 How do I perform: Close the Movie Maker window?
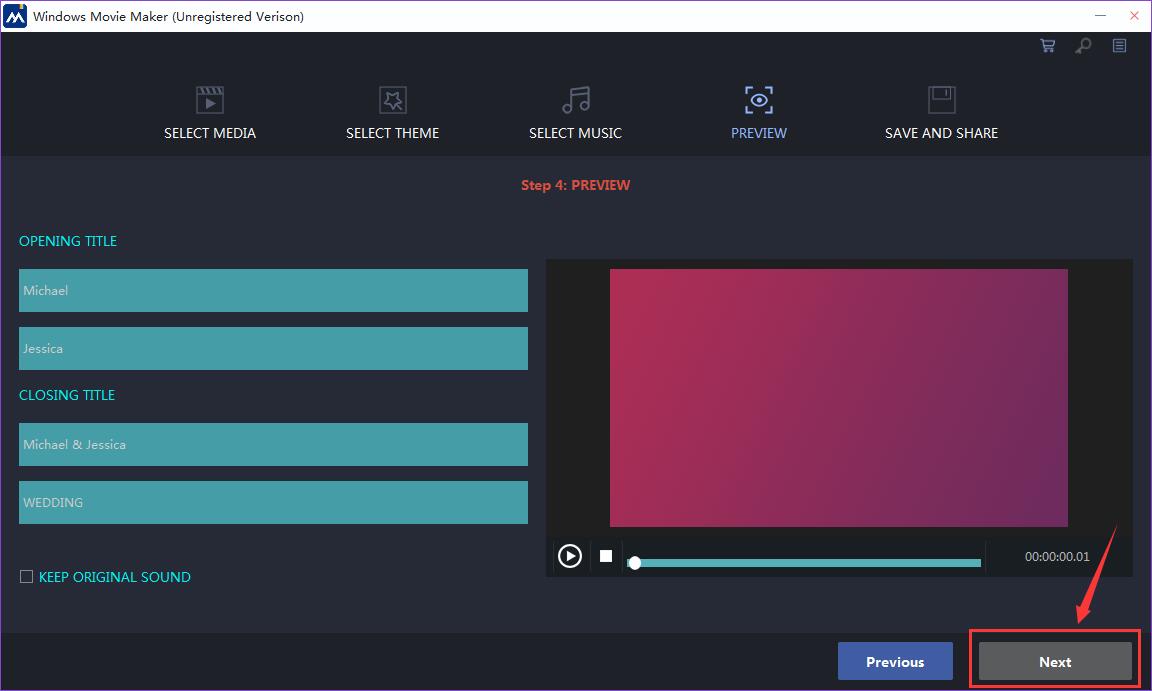tap(1134, 15)
